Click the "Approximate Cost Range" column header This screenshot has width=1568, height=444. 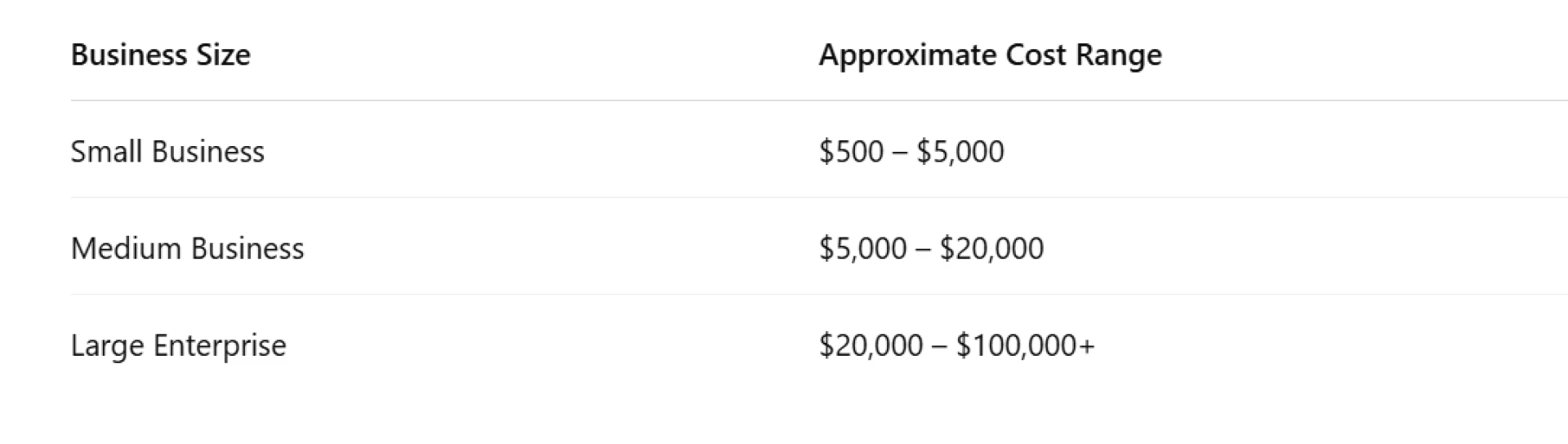[990, 55]
